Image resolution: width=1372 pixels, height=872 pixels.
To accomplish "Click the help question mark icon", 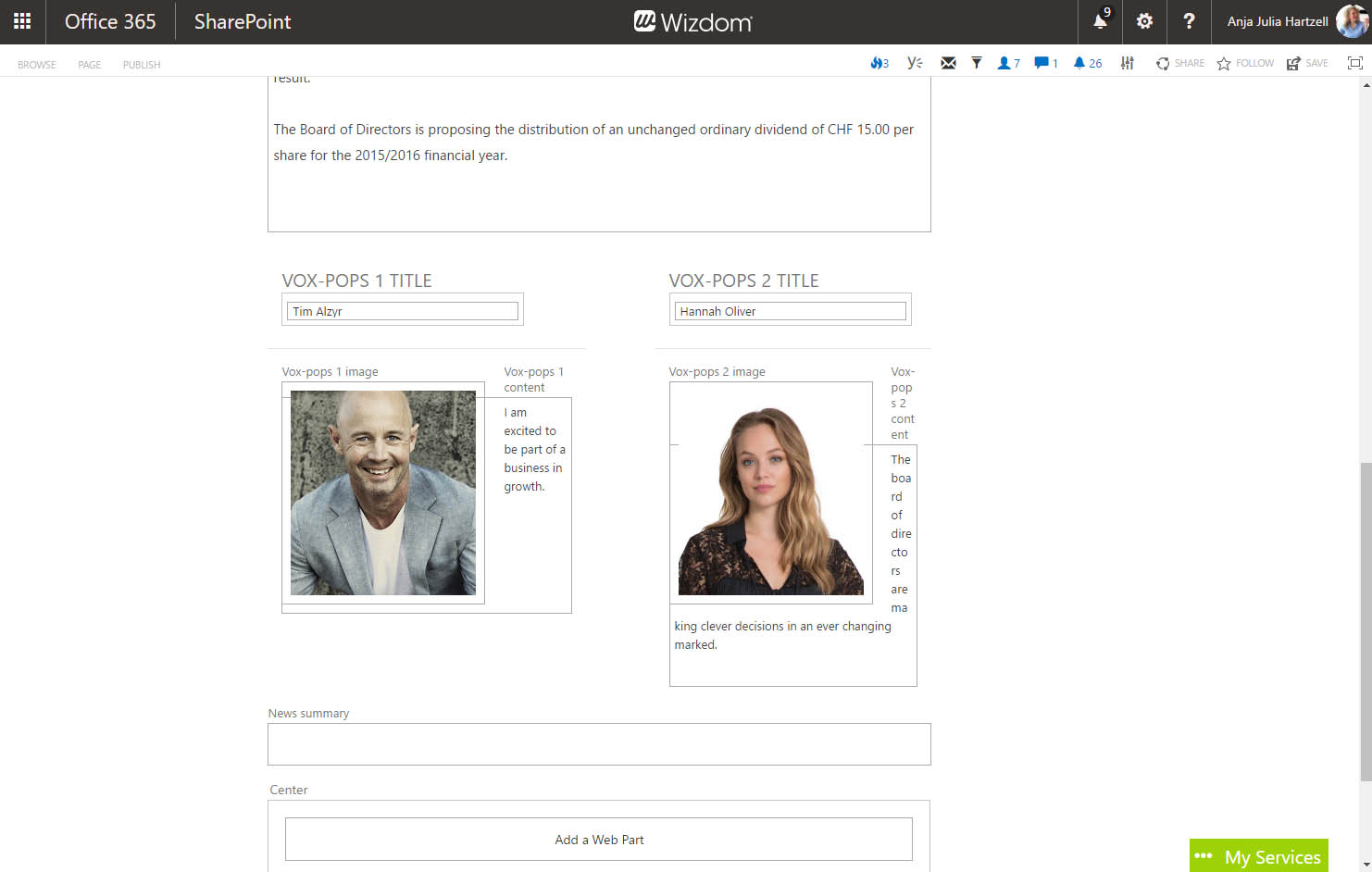I will [1189, 21].
